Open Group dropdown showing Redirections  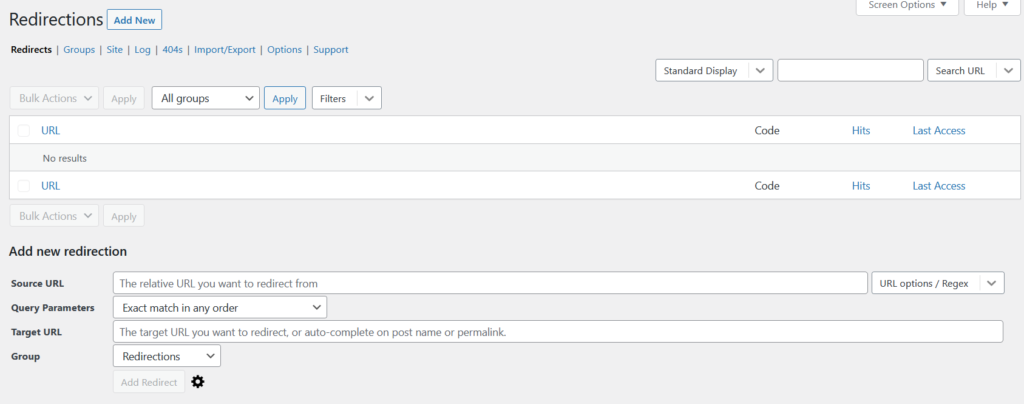167,356
